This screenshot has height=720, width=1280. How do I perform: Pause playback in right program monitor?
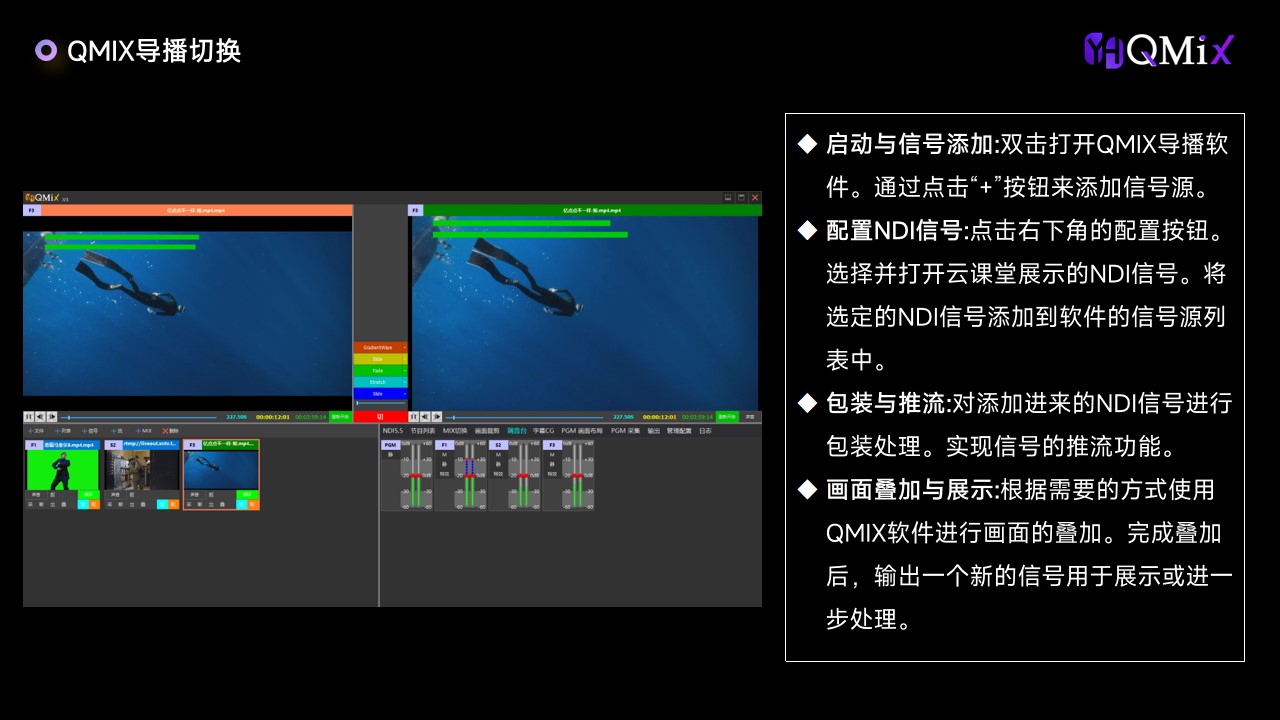pos(414,417)
